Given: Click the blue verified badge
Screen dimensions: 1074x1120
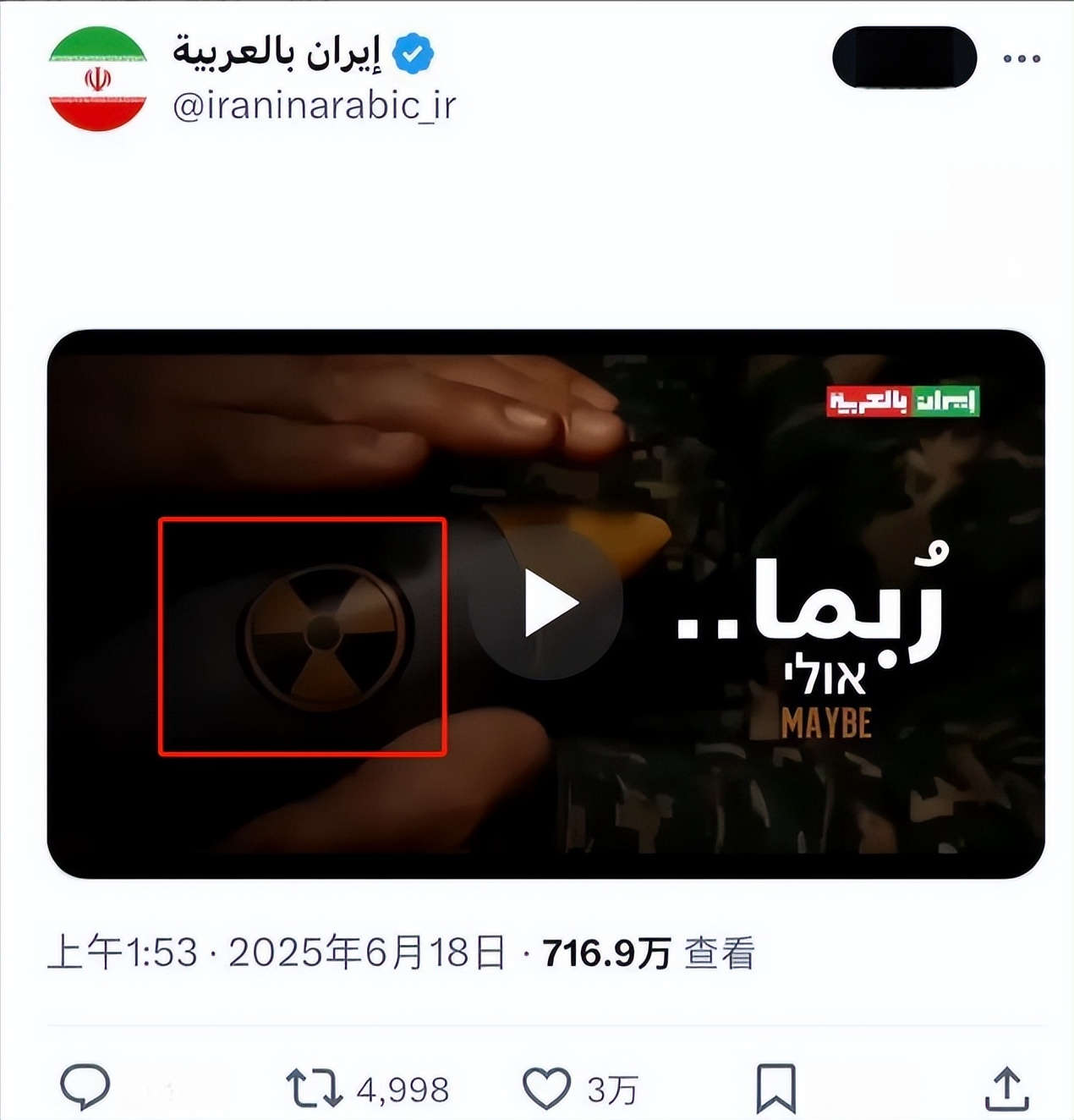Looking at the screenshot, I should 413,54.
